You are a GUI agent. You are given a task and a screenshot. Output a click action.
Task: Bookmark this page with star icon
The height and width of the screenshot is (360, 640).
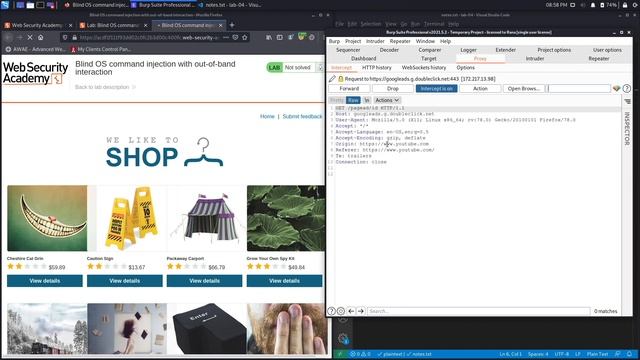click(x=244, y=37)
